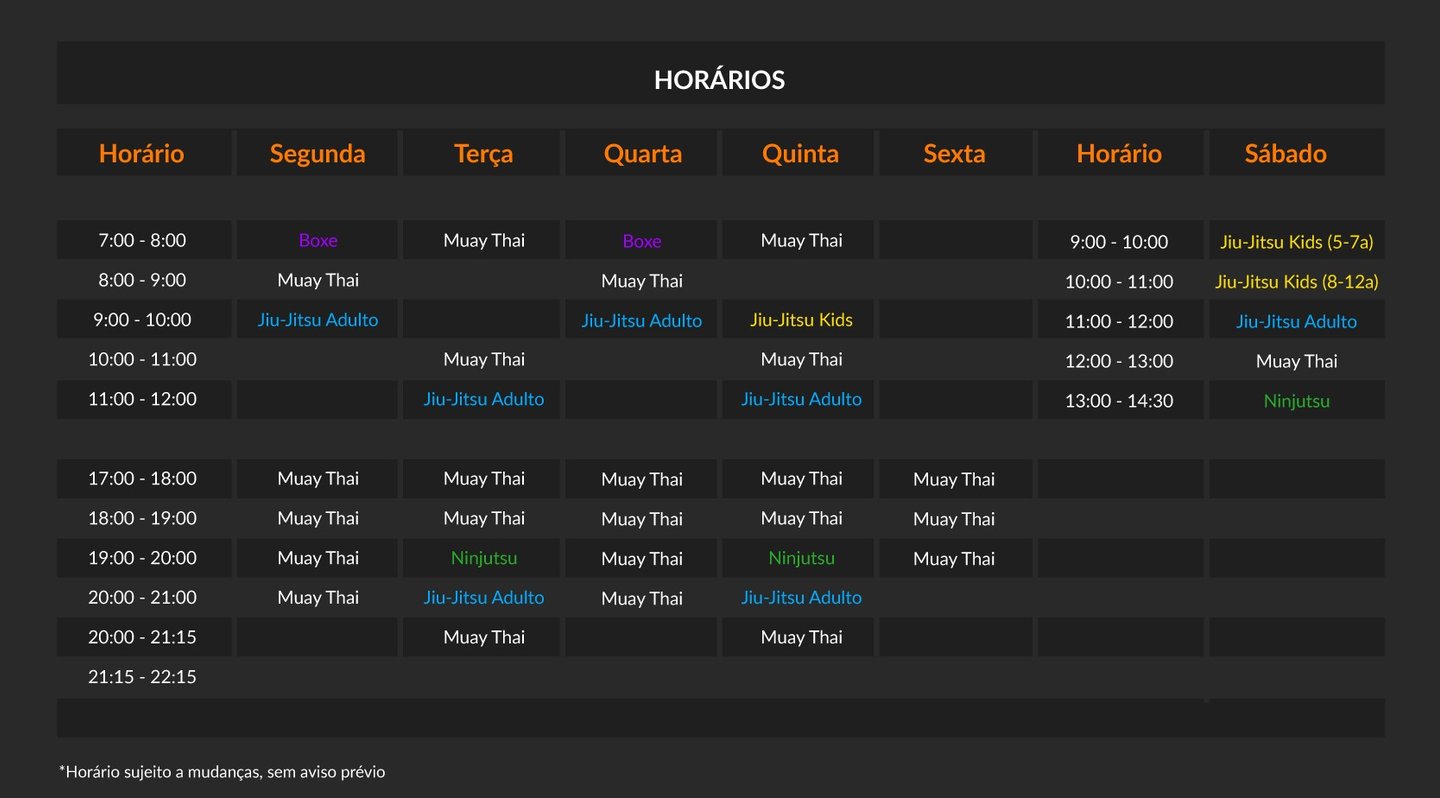Click the 21:15 - 22:15 time slot
1440x798 pixels.
pos(142,677)
